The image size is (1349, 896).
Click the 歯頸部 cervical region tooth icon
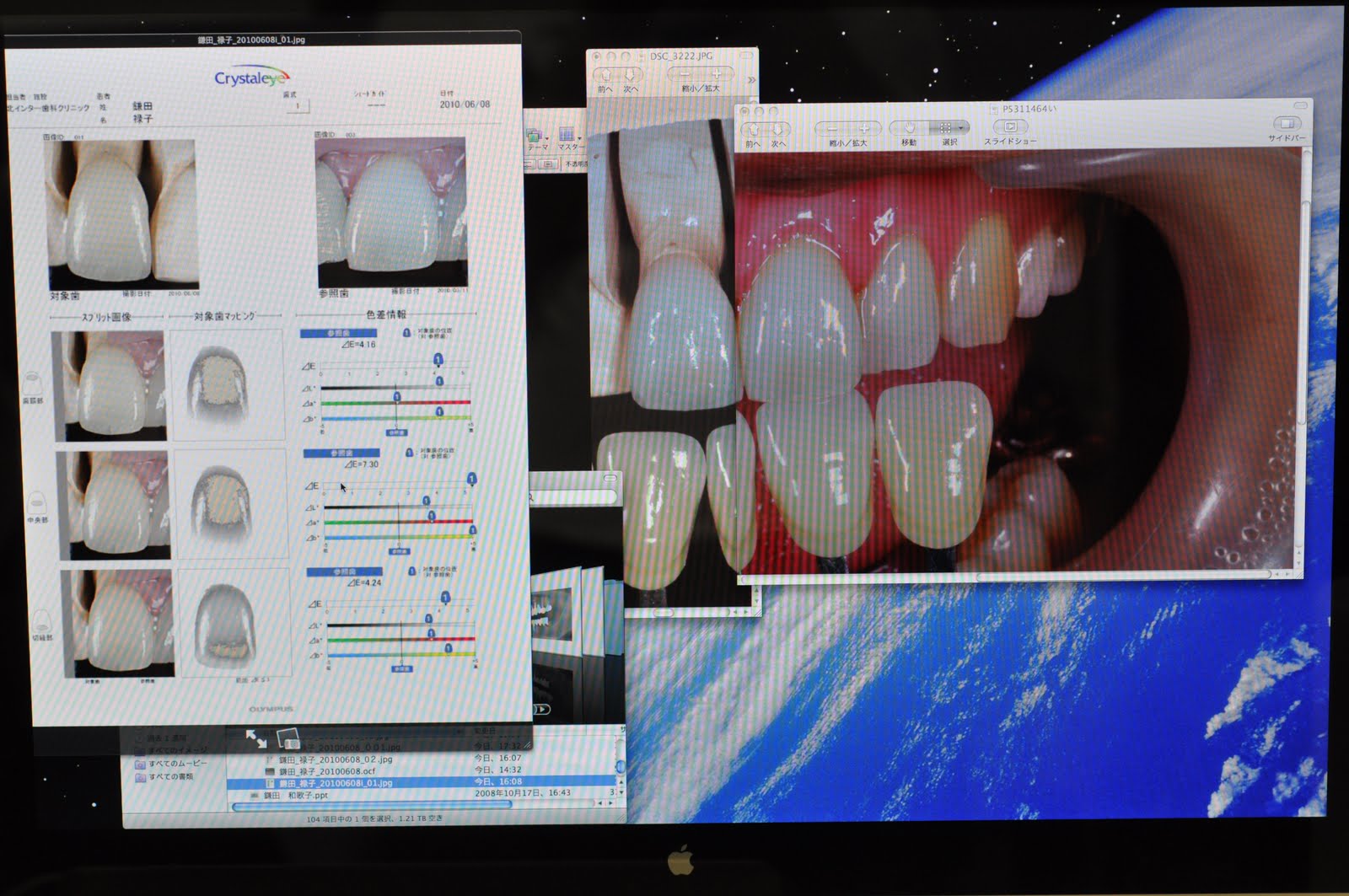tap(33, 381)
